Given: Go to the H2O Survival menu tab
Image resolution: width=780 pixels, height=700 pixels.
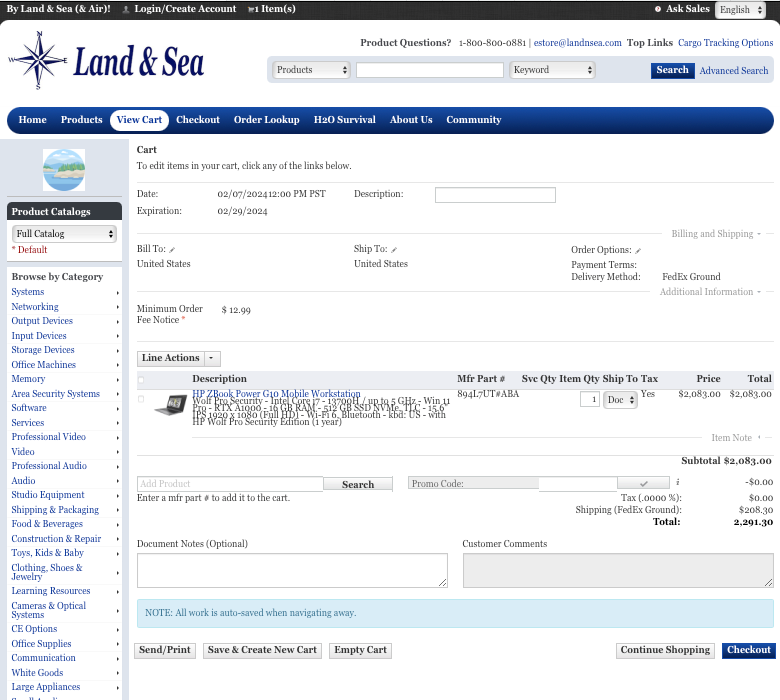Looking at the screenshot, I should click(x=344, y=120).
